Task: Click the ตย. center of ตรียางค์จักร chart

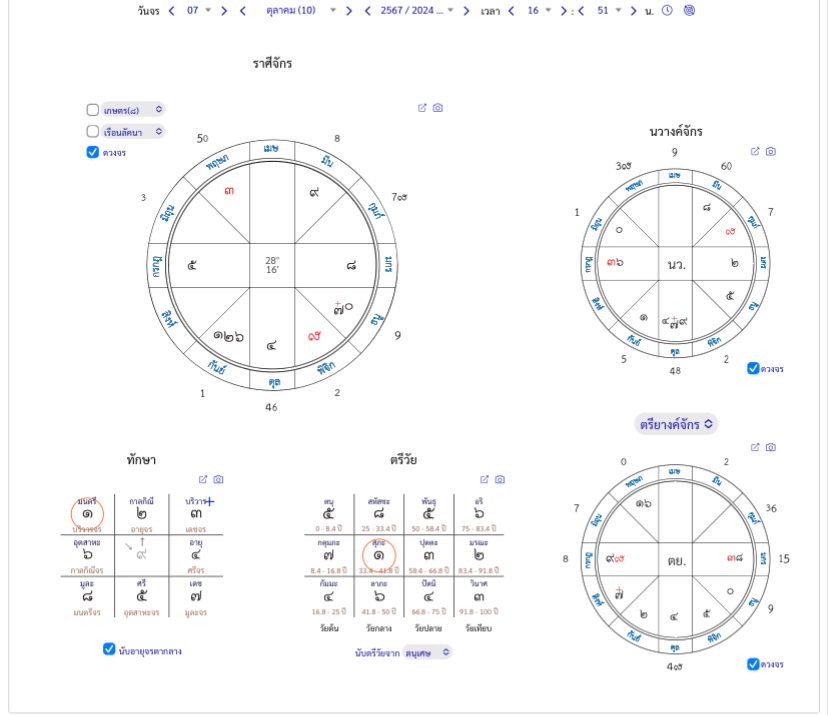Action: pos(676,560)
